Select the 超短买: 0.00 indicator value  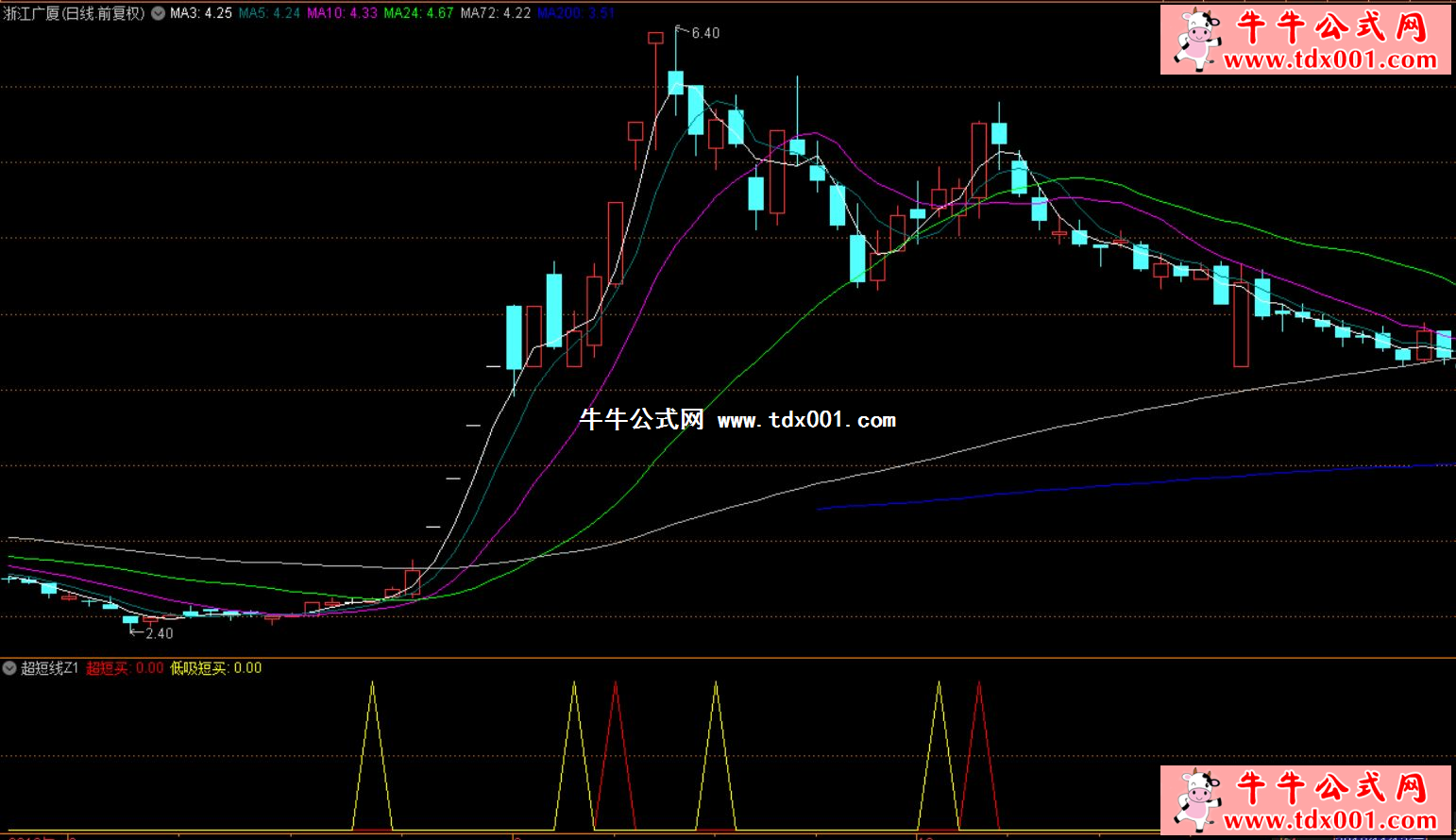(x=125, y=668)
